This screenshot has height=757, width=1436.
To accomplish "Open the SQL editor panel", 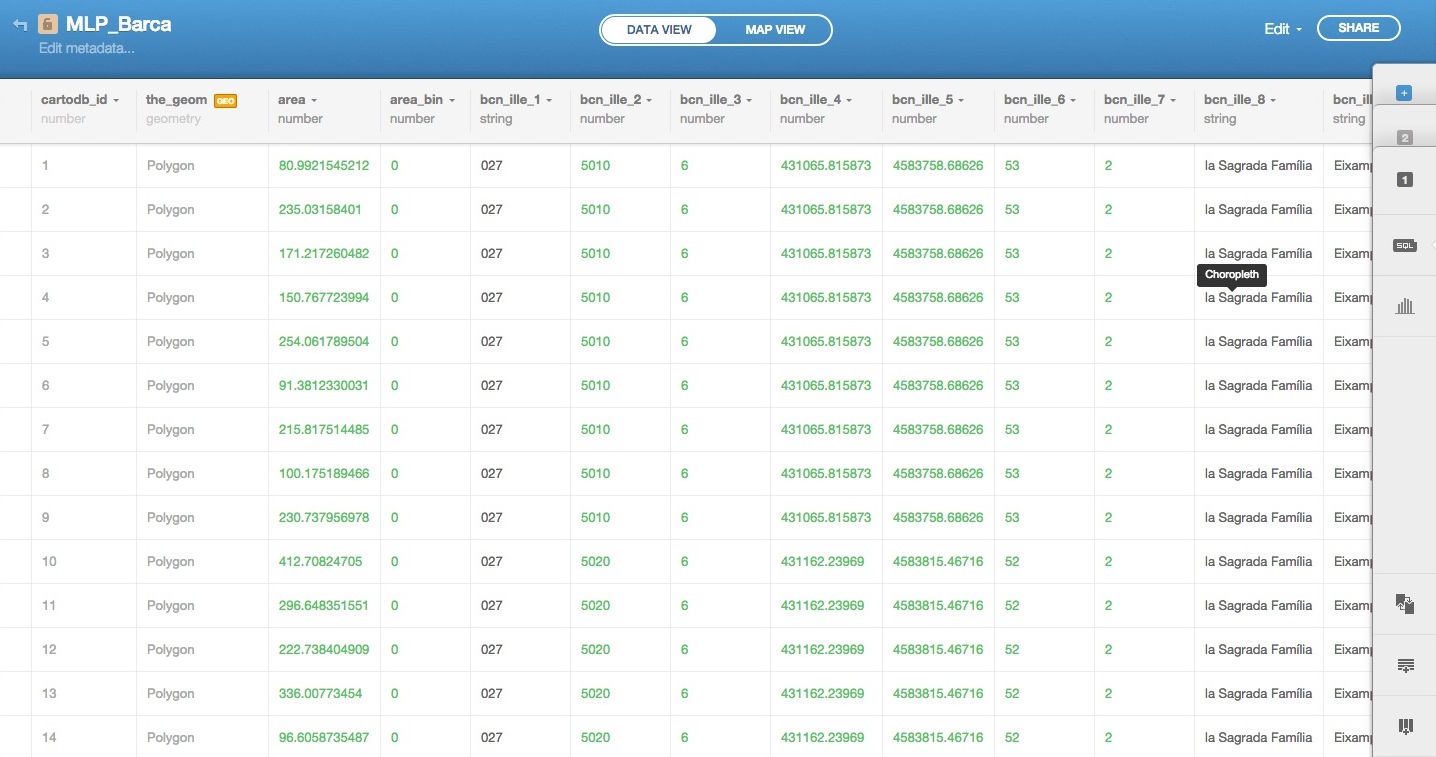I will 1405,245.
